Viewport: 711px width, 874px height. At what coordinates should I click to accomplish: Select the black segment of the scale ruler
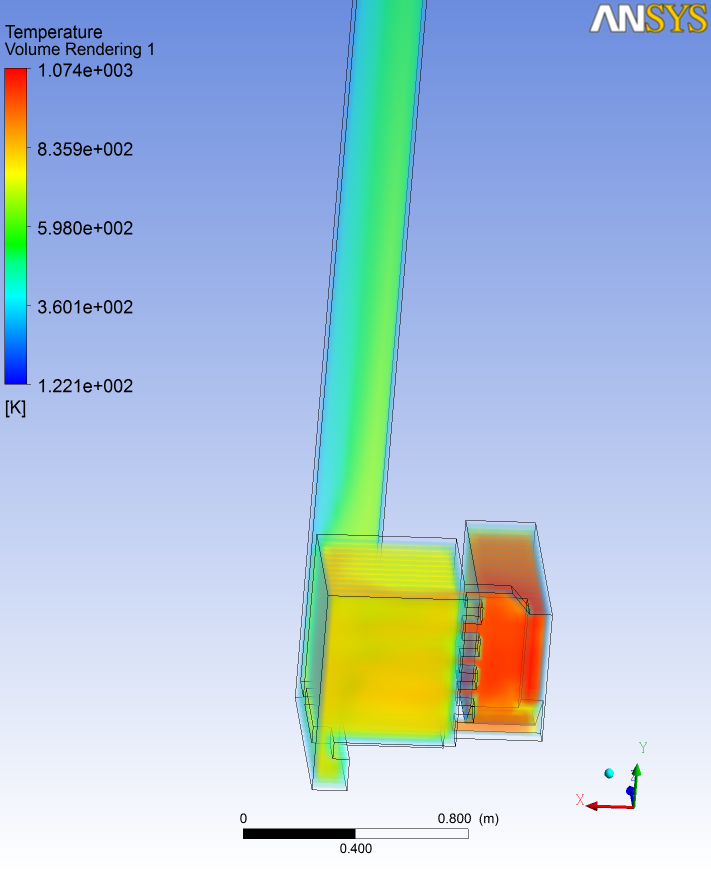point(299,833)
